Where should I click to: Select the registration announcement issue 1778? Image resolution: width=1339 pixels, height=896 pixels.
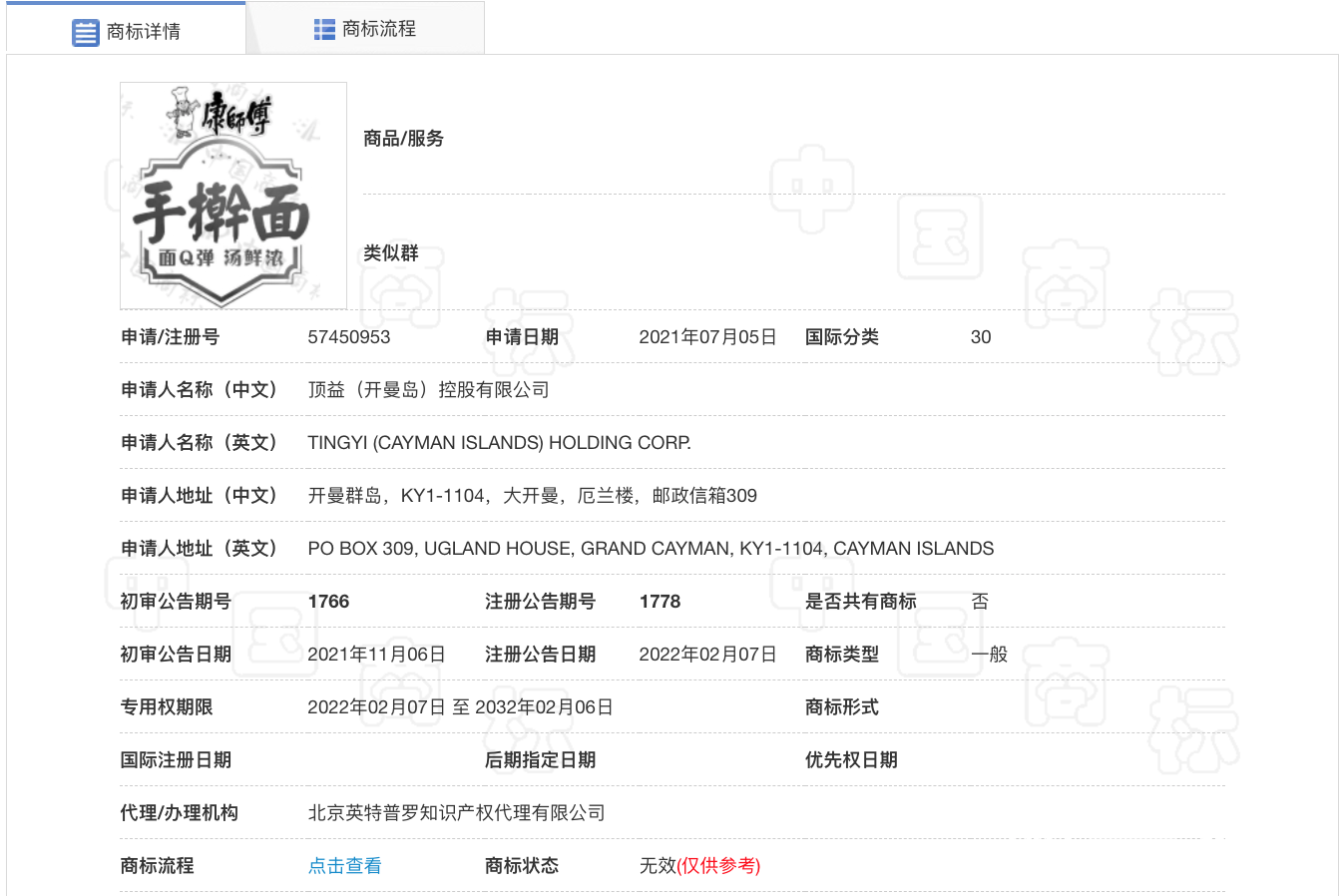click(x=660, y=602)
